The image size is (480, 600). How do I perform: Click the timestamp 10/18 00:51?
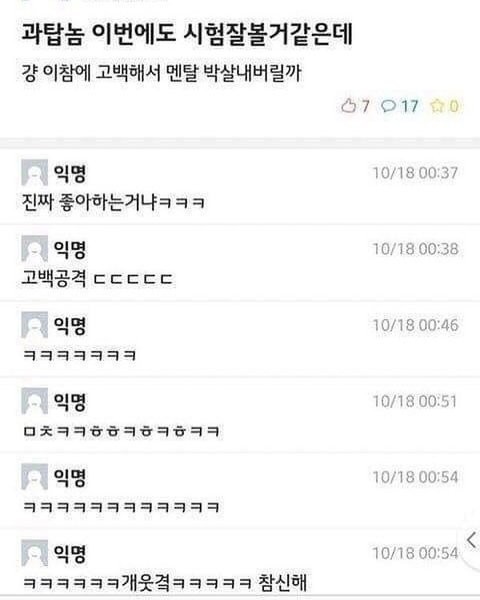pyautogui.click(x=415, y=401)
